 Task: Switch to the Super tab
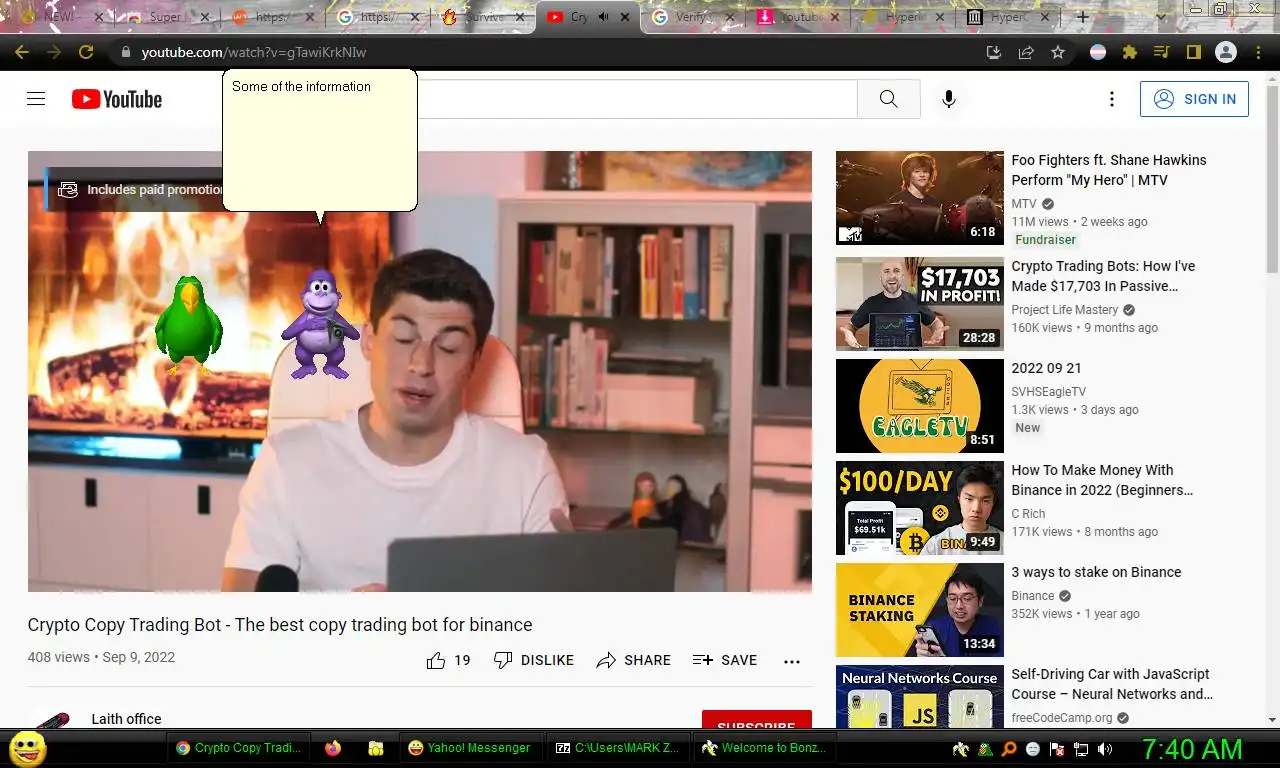click(168, 17)
